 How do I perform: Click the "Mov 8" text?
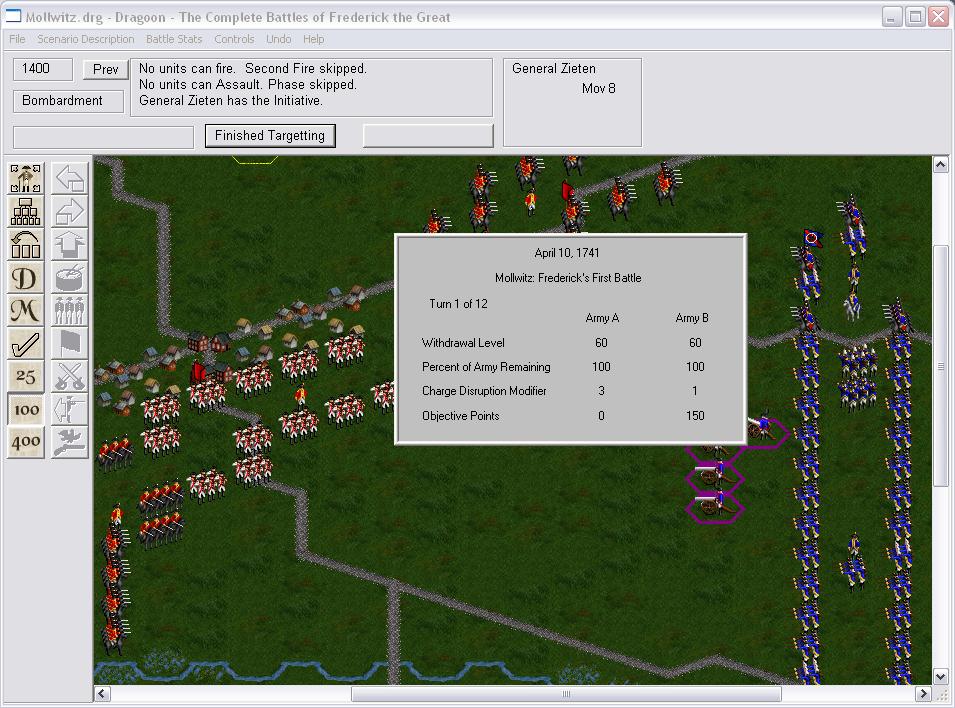click(599, 88)
